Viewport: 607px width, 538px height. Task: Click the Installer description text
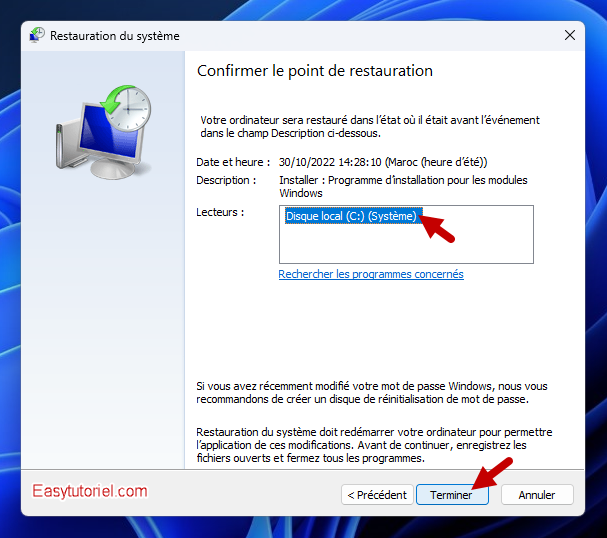click(x=403, y=187)
